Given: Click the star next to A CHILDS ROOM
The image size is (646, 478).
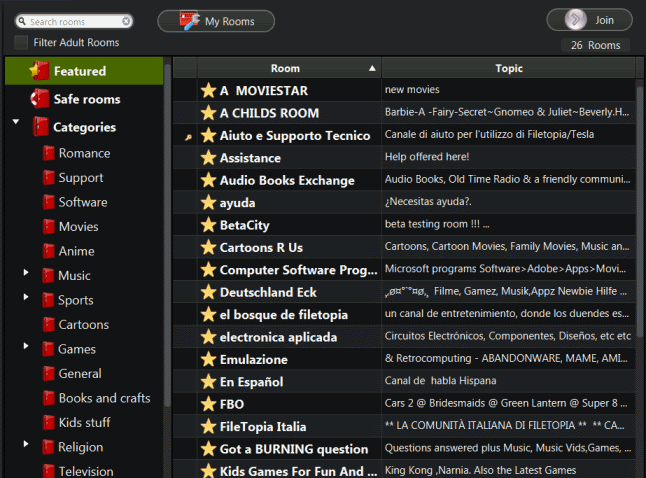Looking at the screenshot, I should pos(208,112).
